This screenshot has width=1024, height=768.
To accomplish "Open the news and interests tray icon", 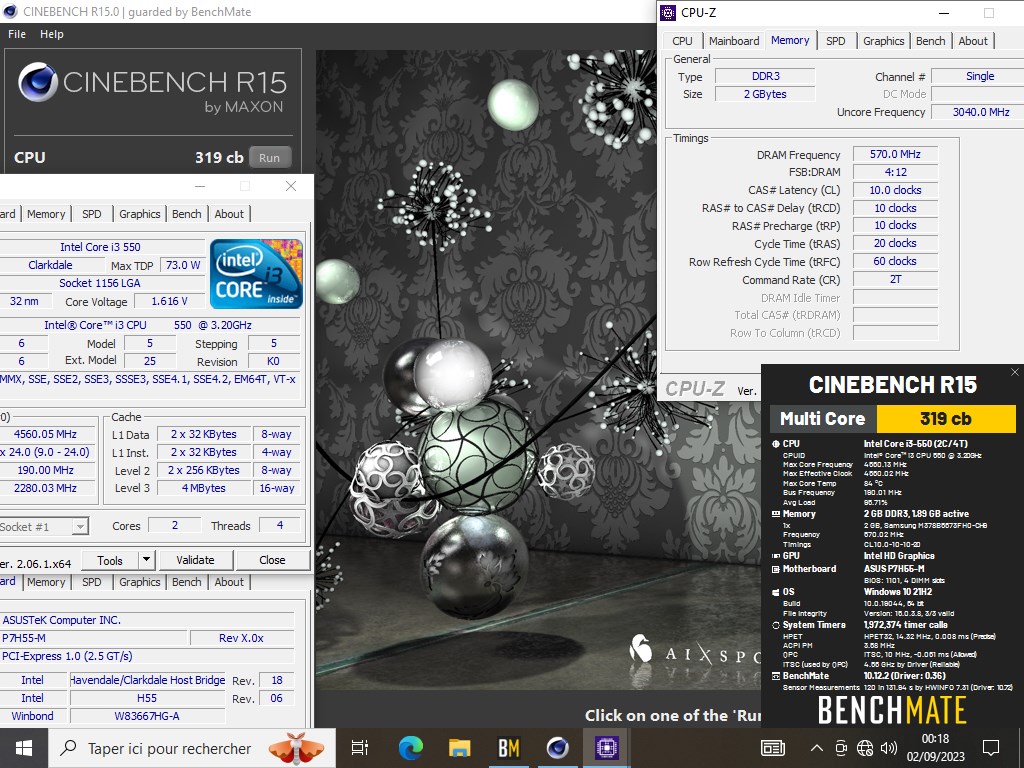I will (x=773, y=748).
